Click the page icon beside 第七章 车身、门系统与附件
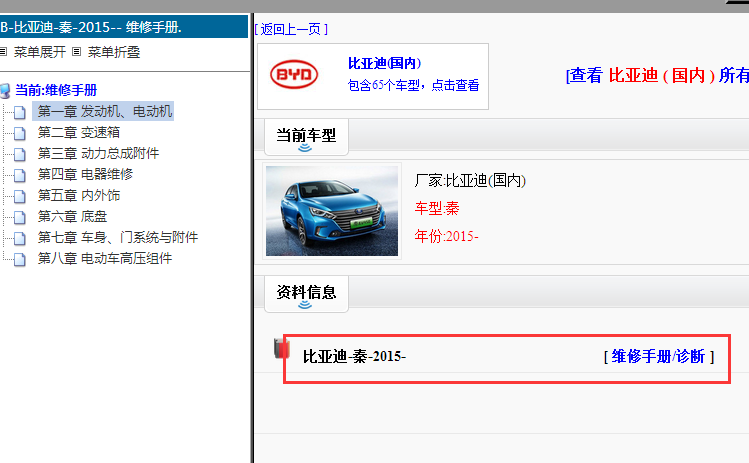 coord(20,238)
